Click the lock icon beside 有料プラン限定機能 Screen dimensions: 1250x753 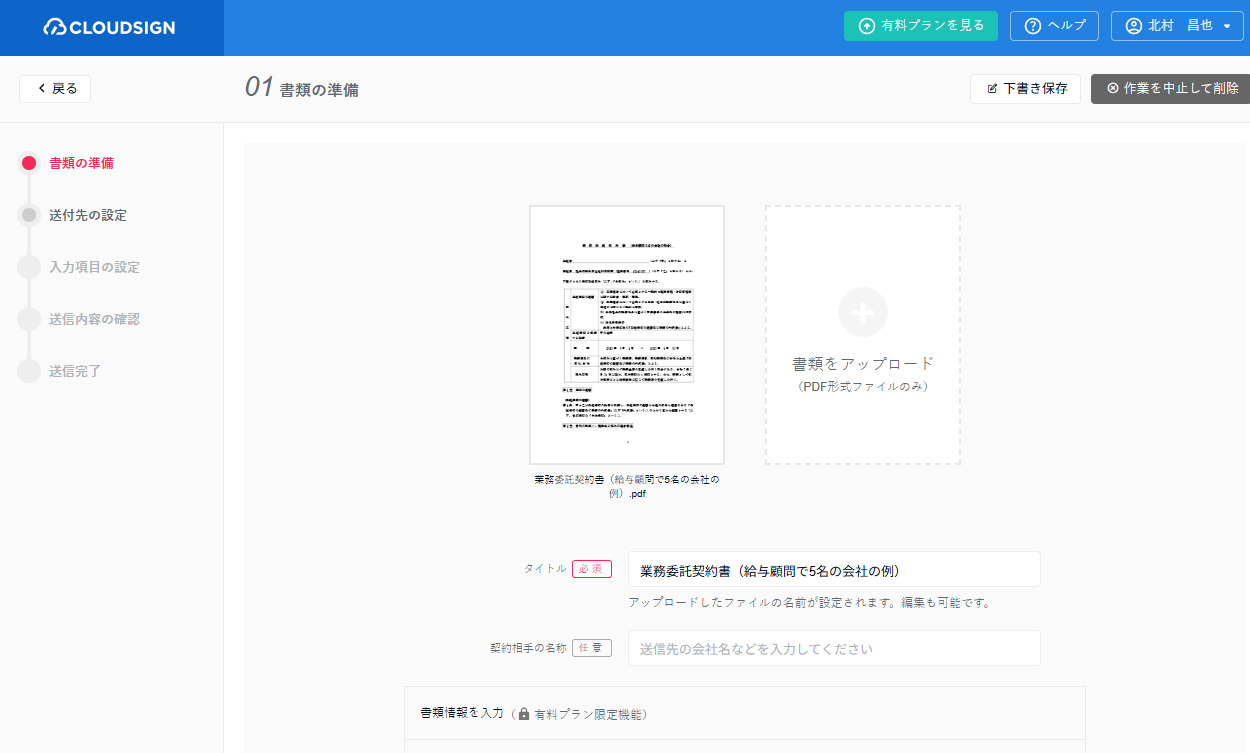[x=523, y=715]
